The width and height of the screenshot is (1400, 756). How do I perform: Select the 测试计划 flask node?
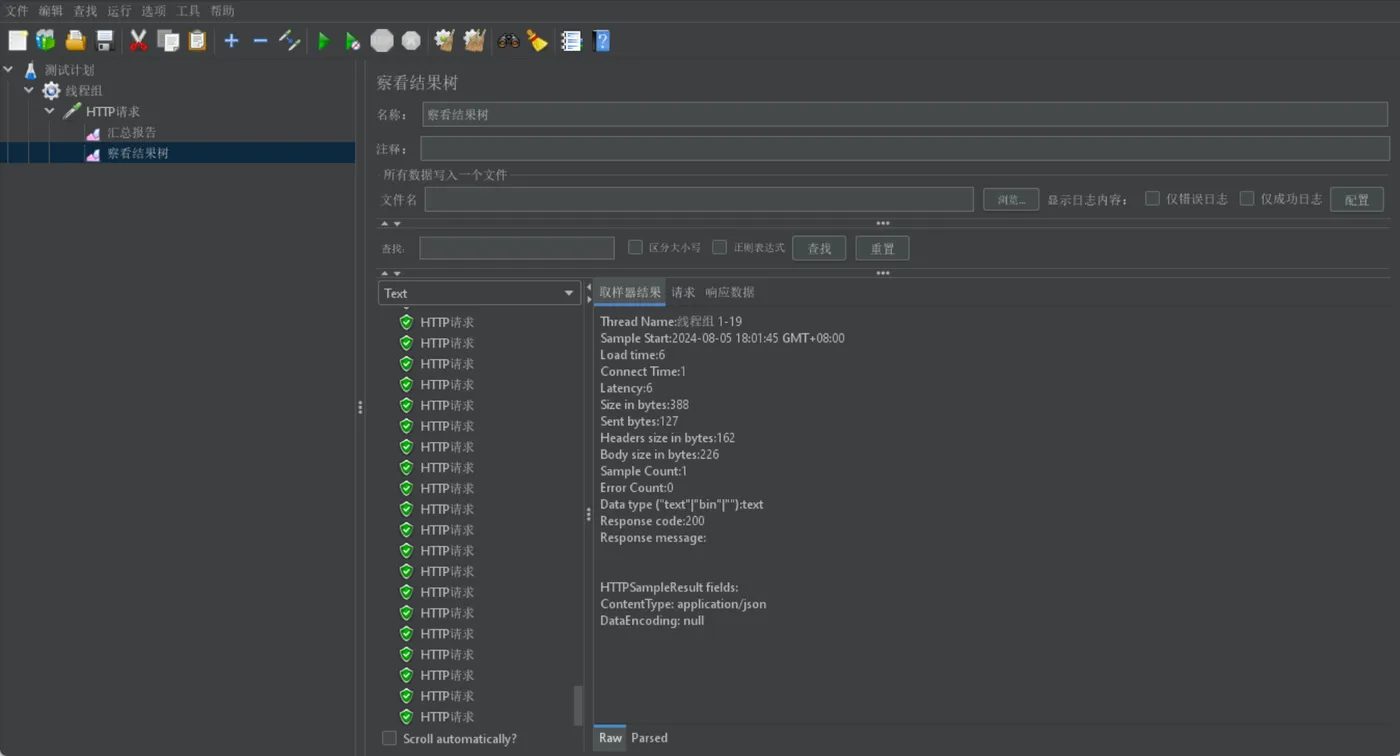point(69,70)
